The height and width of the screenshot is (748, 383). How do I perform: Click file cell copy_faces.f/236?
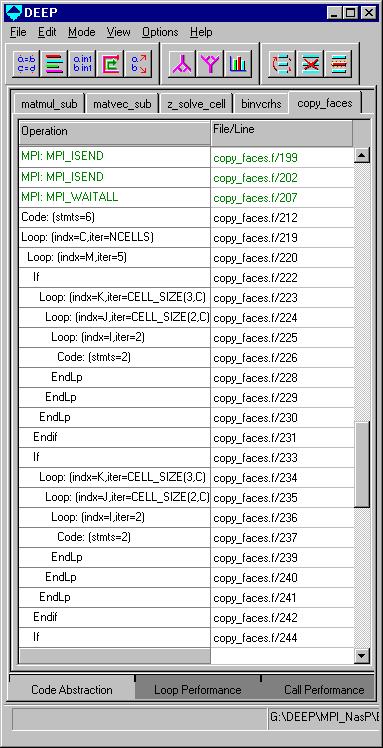click(283, 519)
